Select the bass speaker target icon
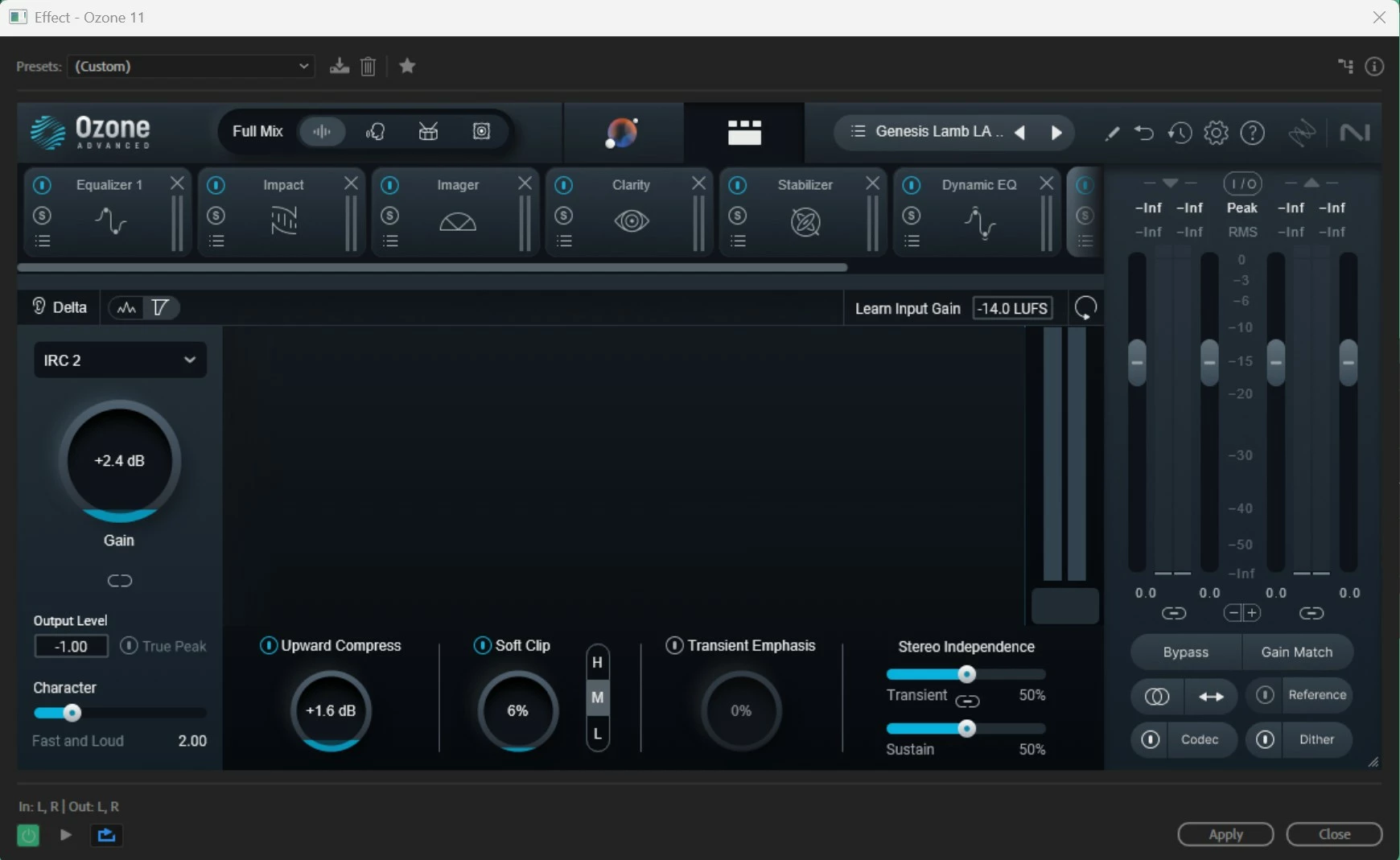This screenshot has height=860, width=1400. [x=481, y=131]
